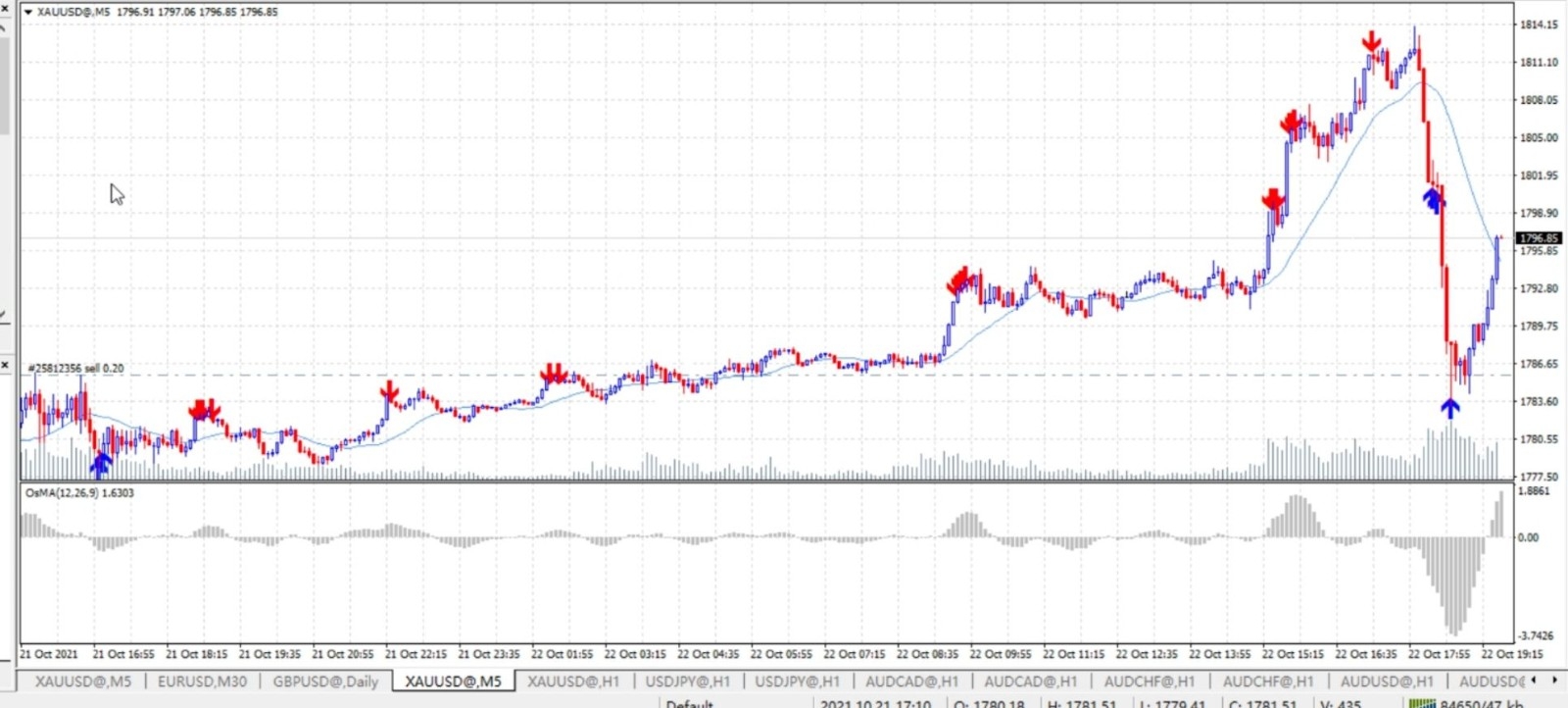Image resolution: width=1568 pixels, height=708 pixels.
Task: Switch to the EURUSD,M30 chart tab
Action: pyautogui.click(x=202, y=681)
